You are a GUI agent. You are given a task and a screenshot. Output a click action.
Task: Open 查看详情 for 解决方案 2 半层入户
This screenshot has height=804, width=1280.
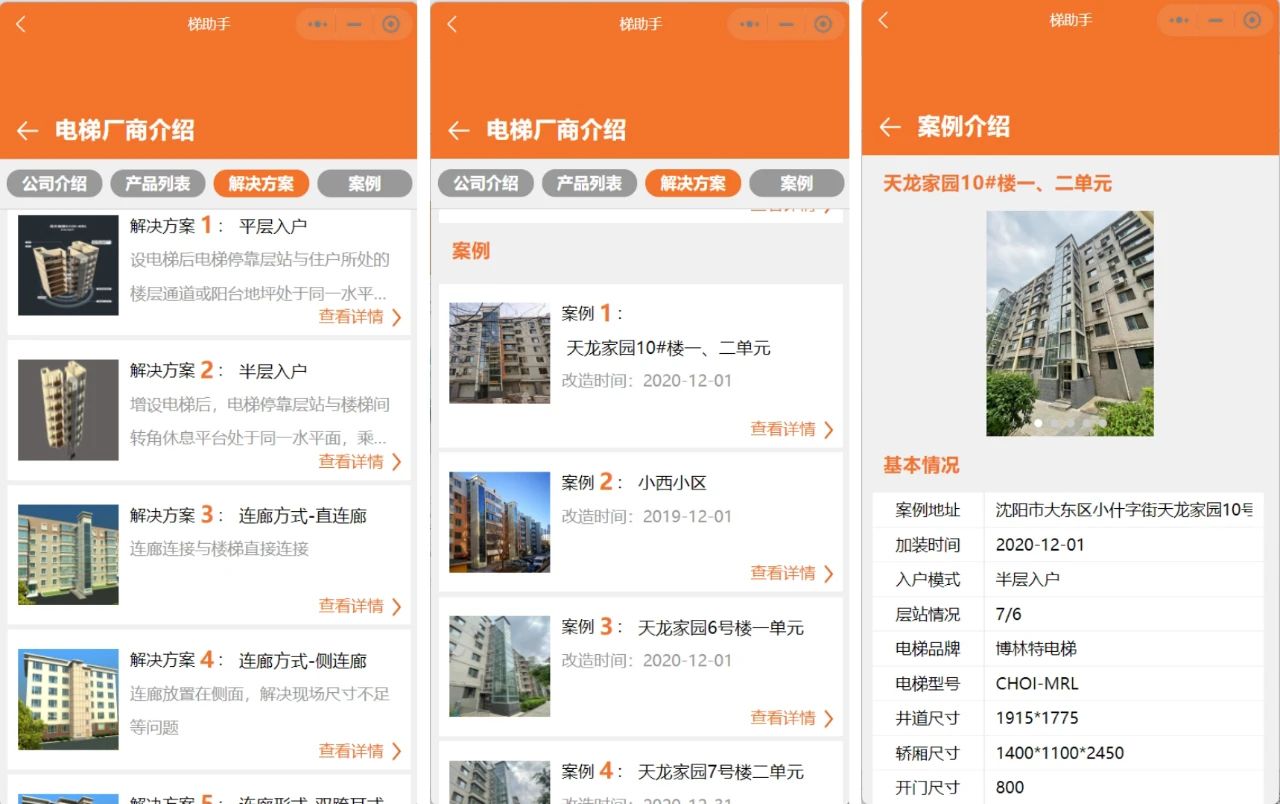pyautogui.click(x=360, y=461)
